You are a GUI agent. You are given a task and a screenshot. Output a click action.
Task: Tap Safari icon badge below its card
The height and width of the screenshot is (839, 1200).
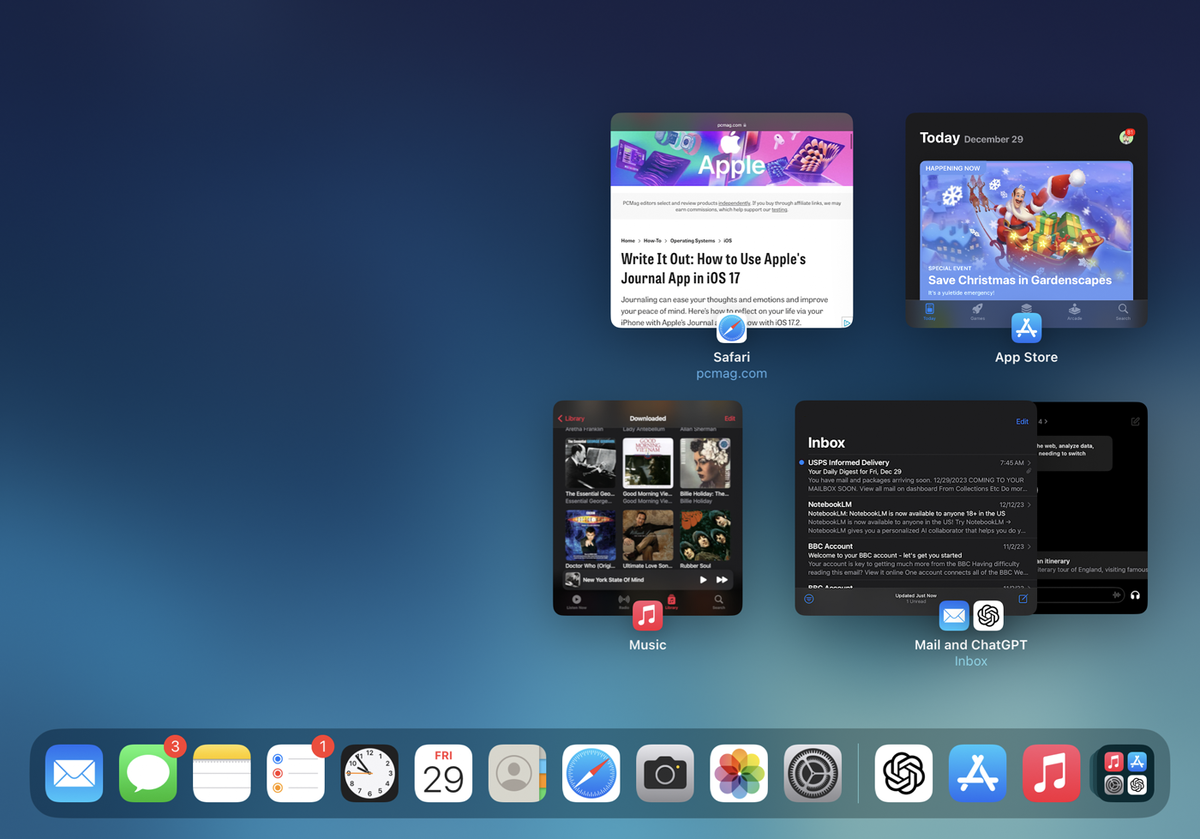coord(732,328)
